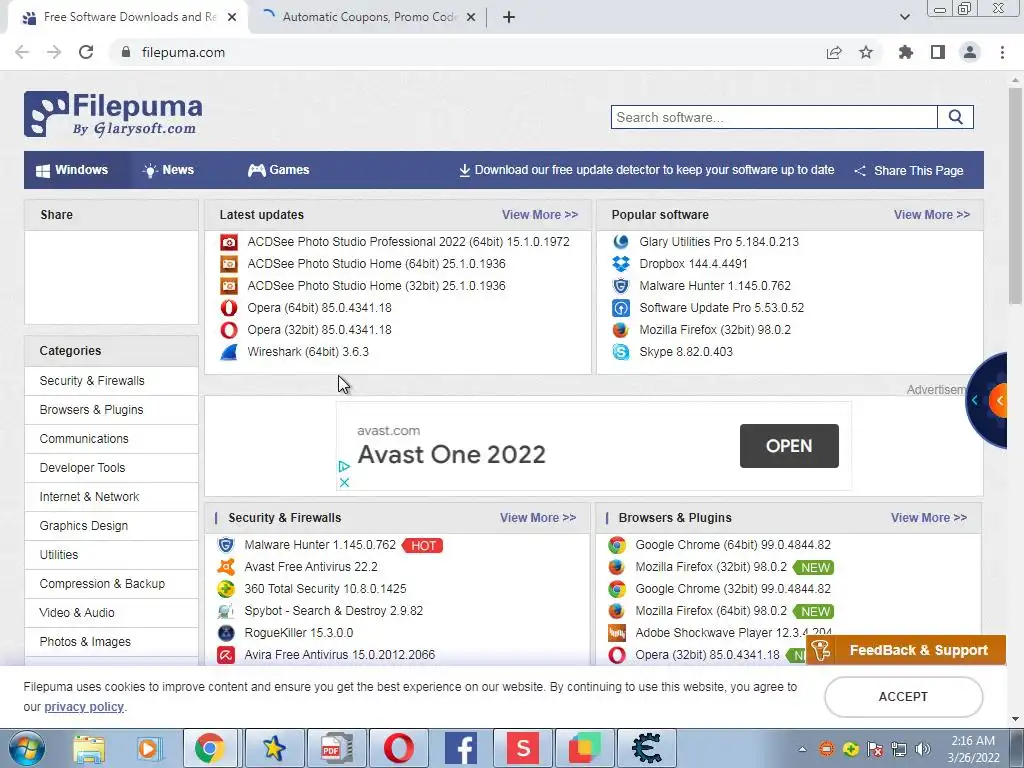Open Windows Start button
Viewport: 1024px width, 768px height.
click(x=26, y=748)
